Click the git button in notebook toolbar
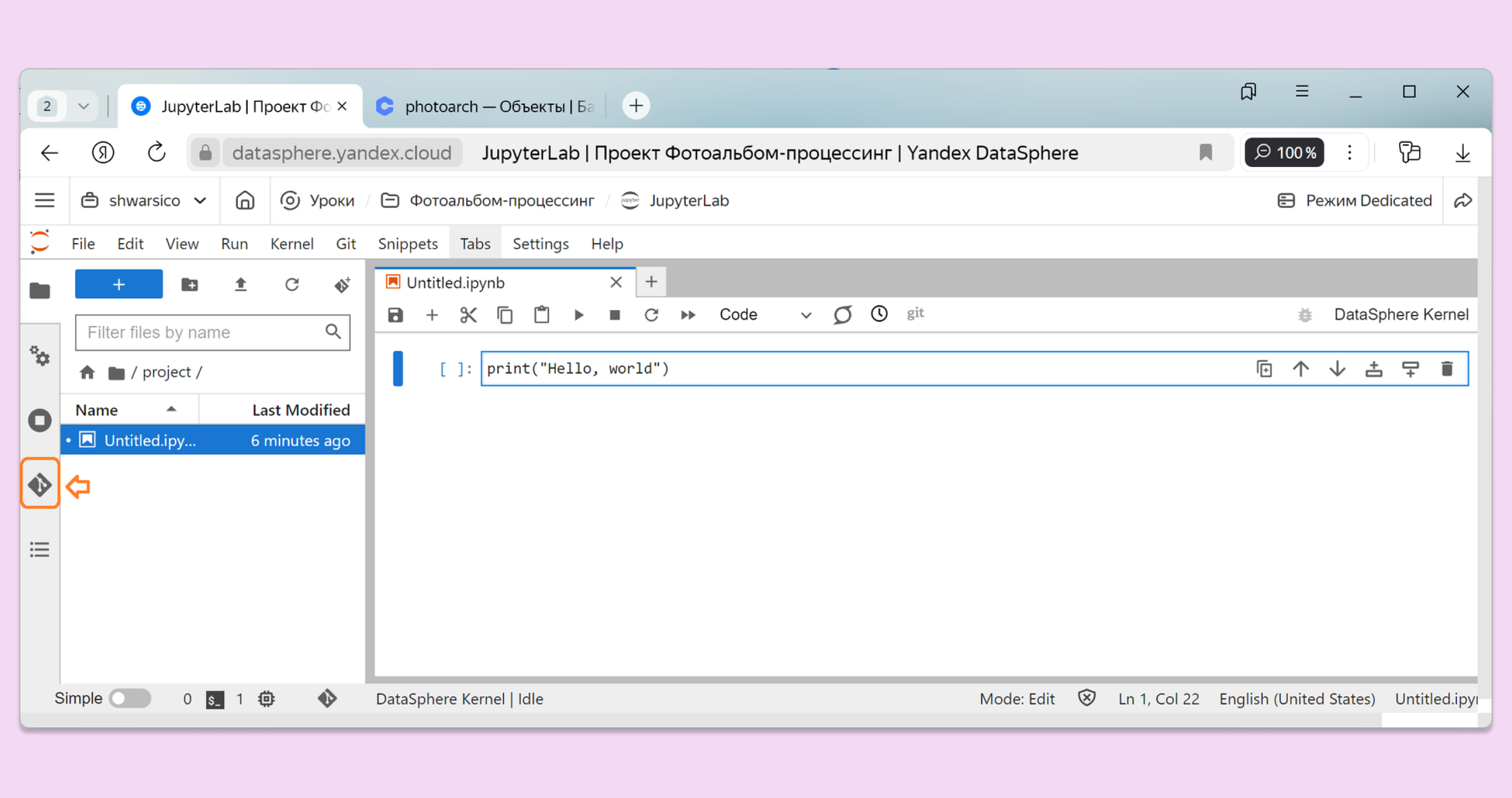 [916, 313]
